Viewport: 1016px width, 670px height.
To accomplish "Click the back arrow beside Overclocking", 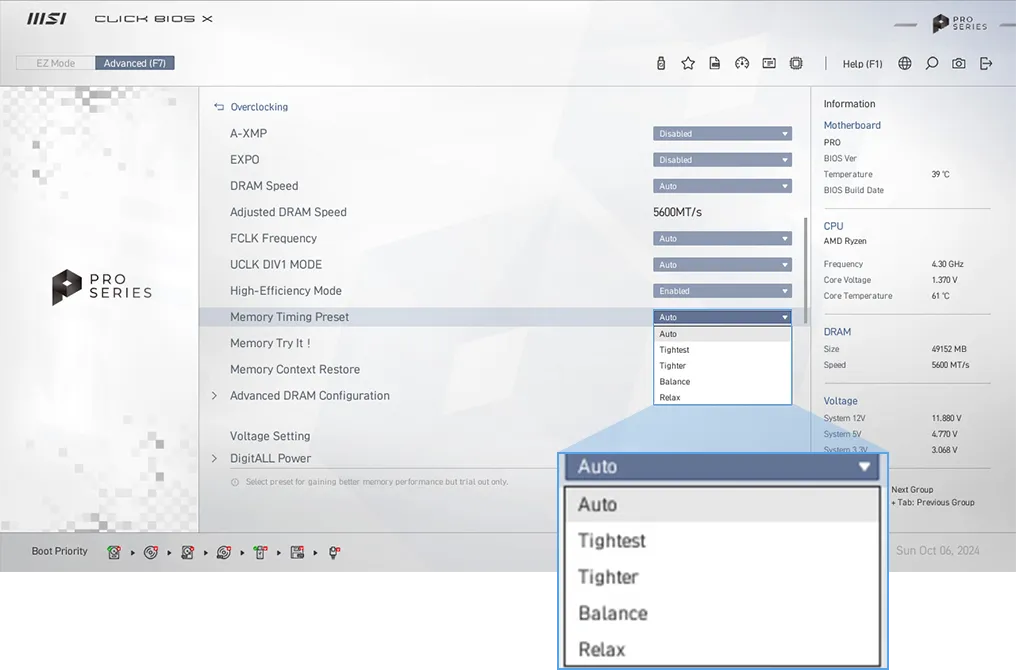I will pyautogui.click(x=219, y=107).
